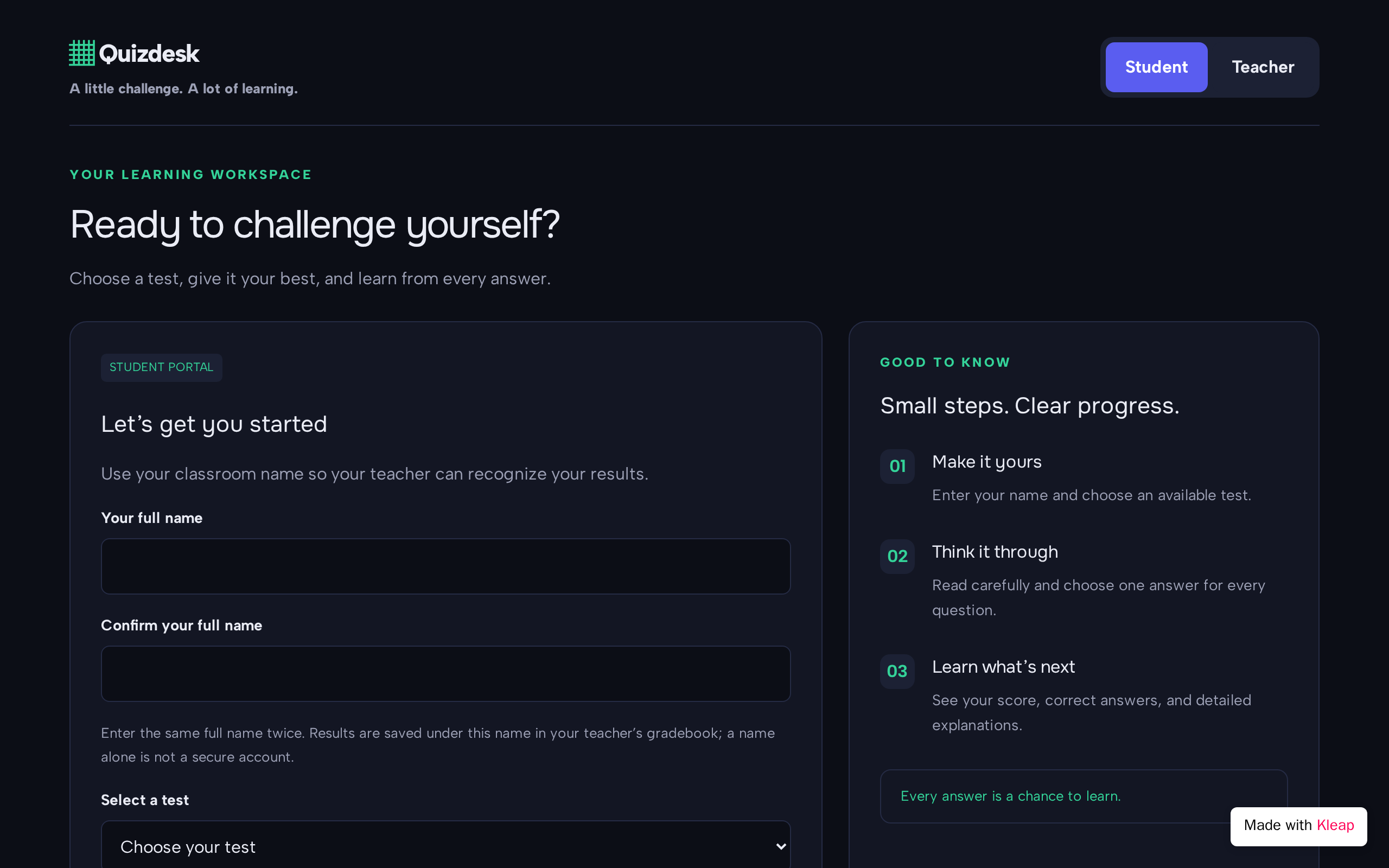Click the Quizdesk green grid logo icon

[81, 53]
